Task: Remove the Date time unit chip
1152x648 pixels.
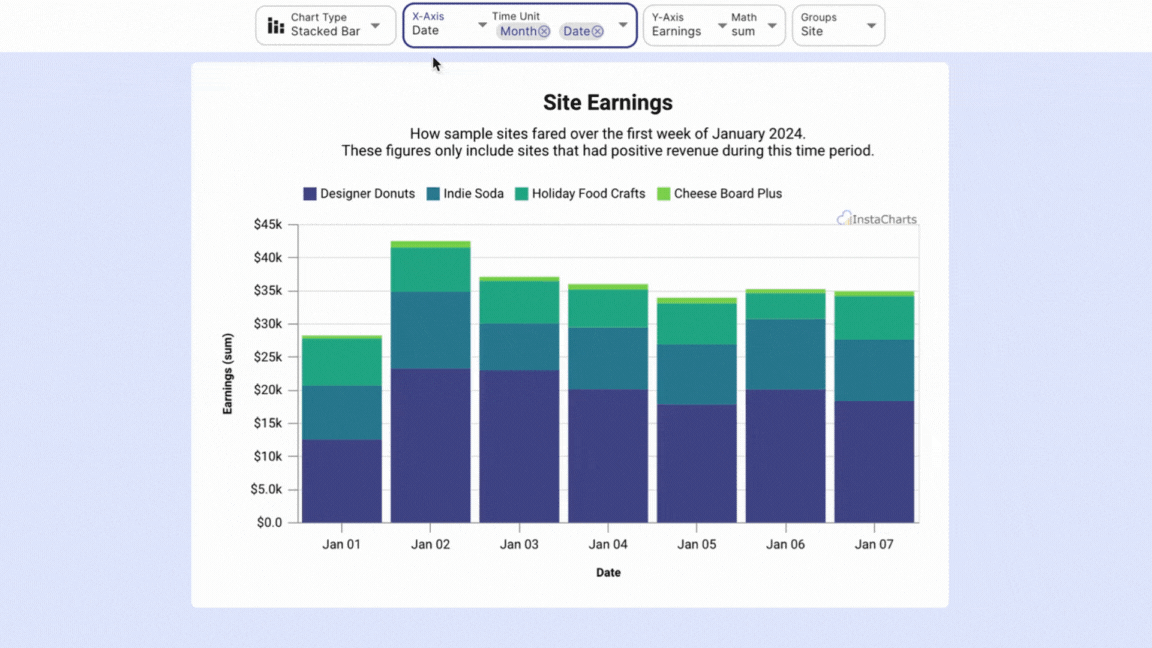Action: (597, 31)
